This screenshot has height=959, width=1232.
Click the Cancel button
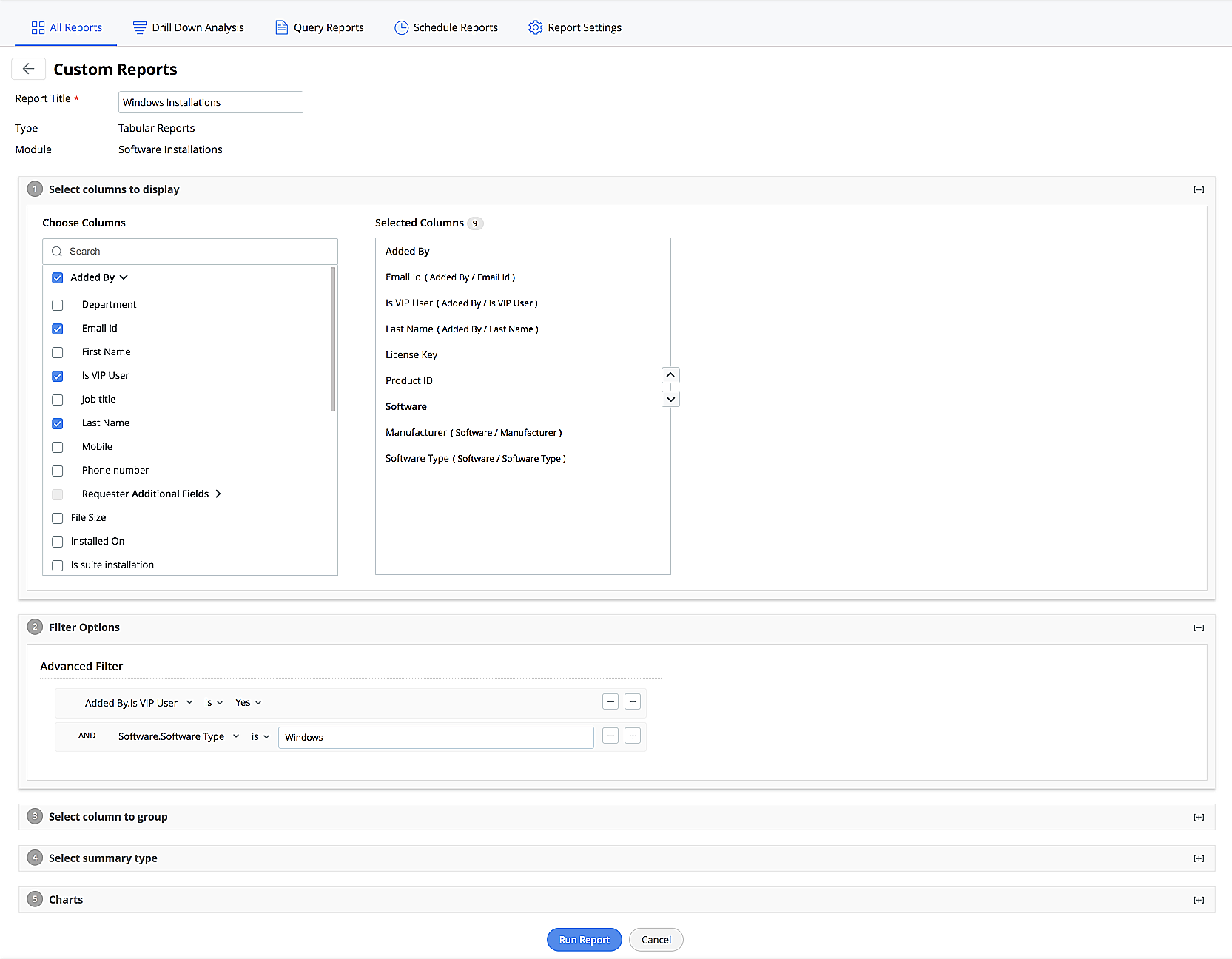pos(656,940)
